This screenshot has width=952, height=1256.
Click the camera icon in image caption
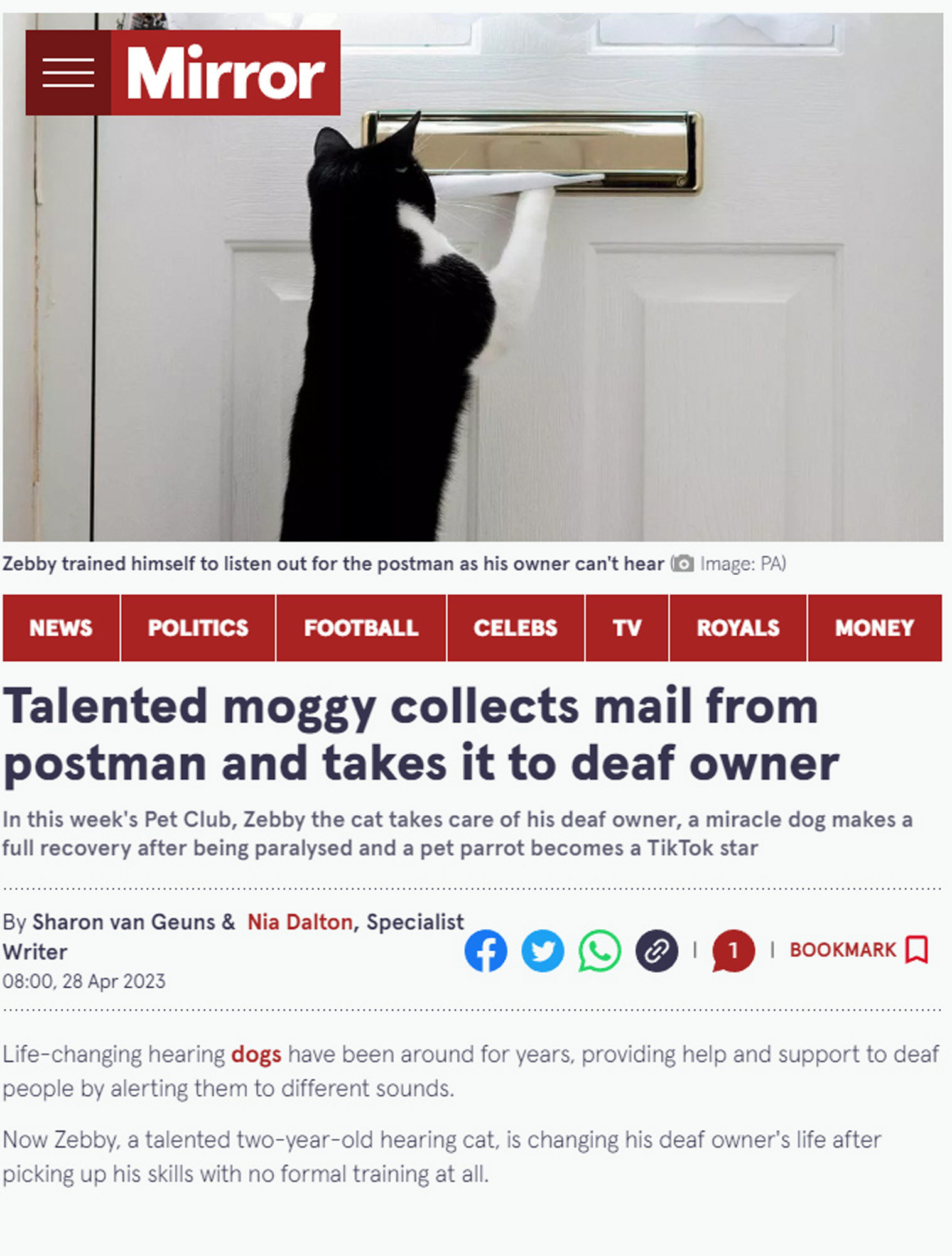[683, 564]
